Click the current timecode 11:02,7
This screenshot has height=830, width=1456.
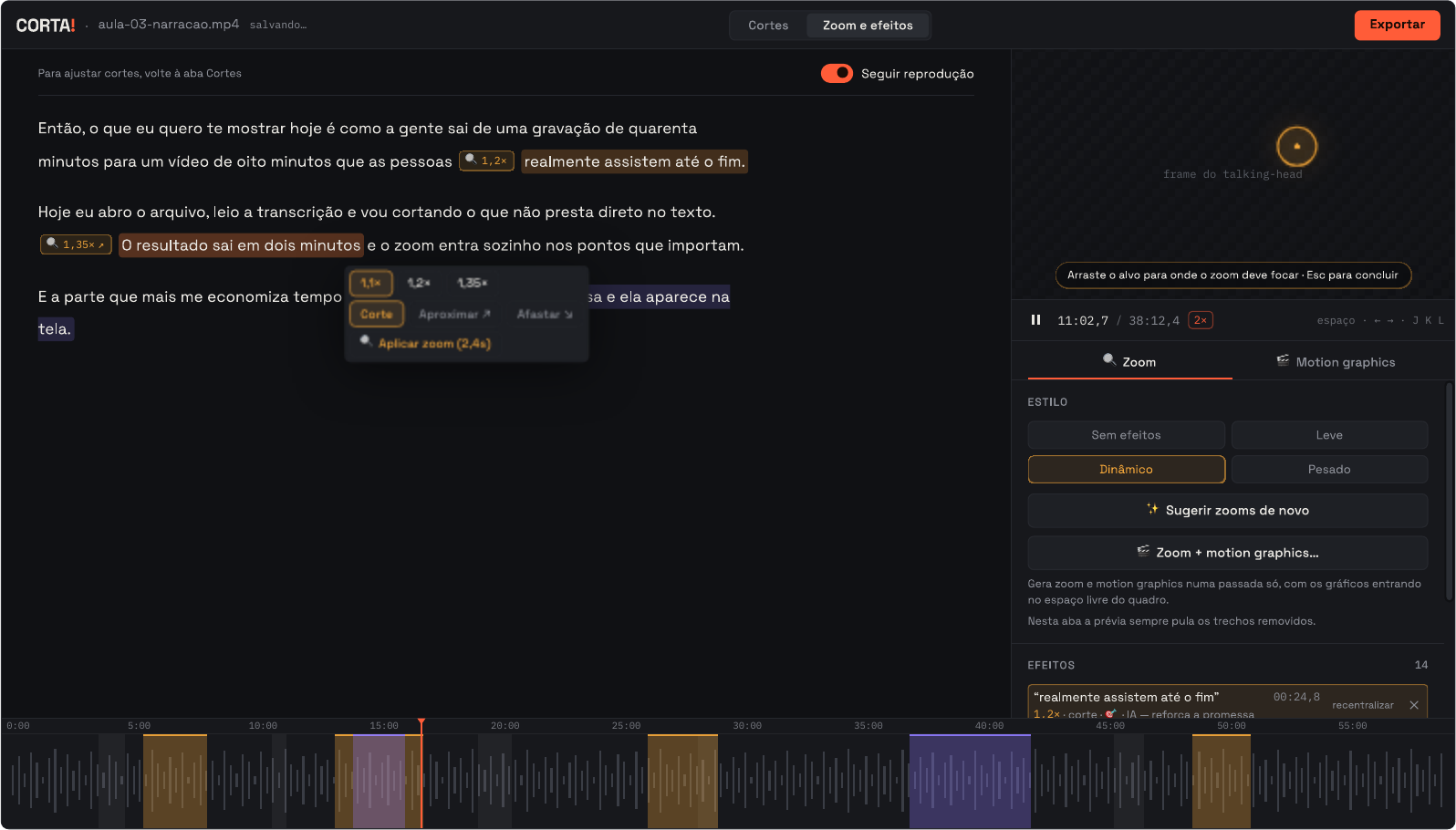coord(1083,320)
